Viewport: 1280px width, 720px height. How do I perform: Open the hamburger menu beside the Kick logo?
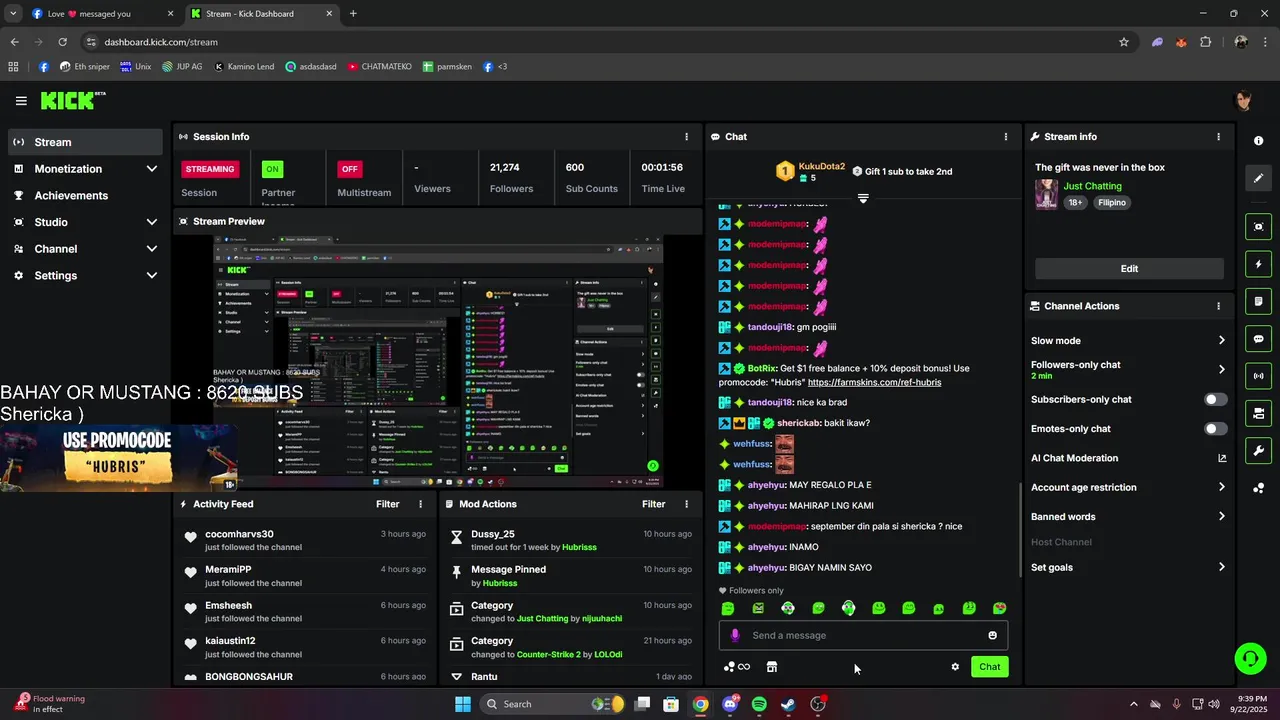[x=21, y=101]
